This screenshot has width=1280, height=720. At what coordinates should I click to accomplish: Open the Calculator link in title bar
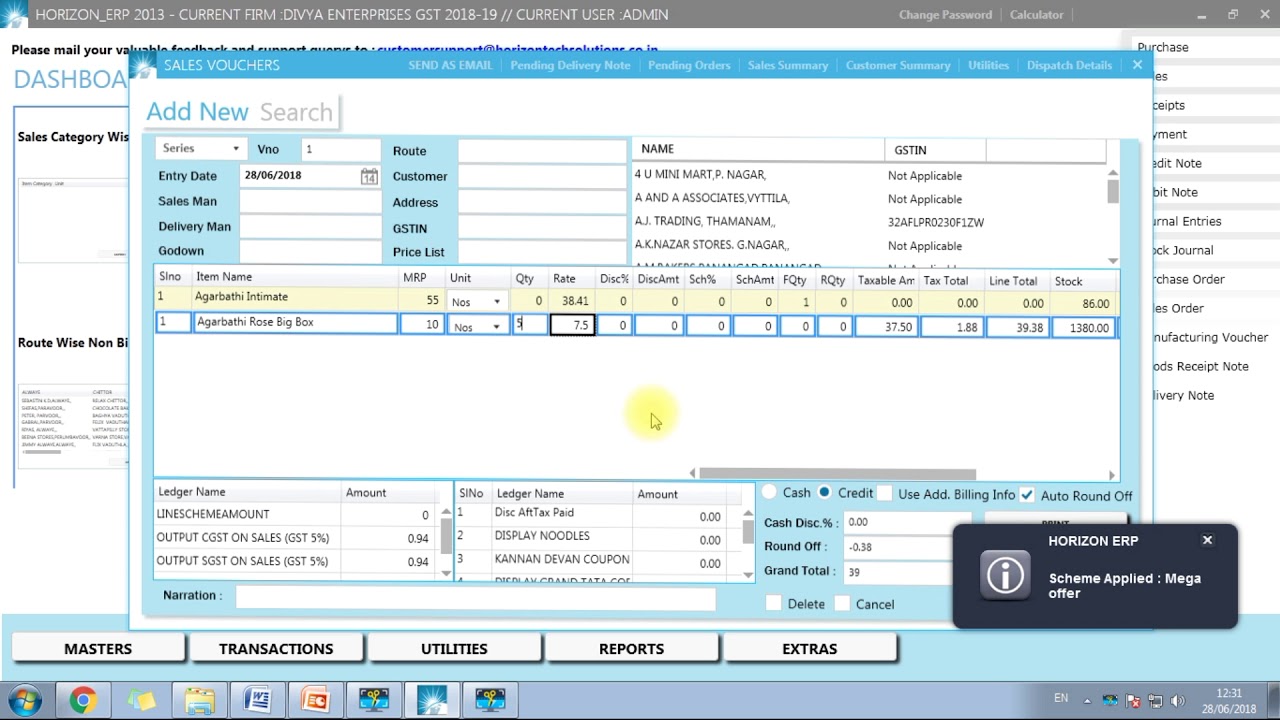coord(1036,15)
